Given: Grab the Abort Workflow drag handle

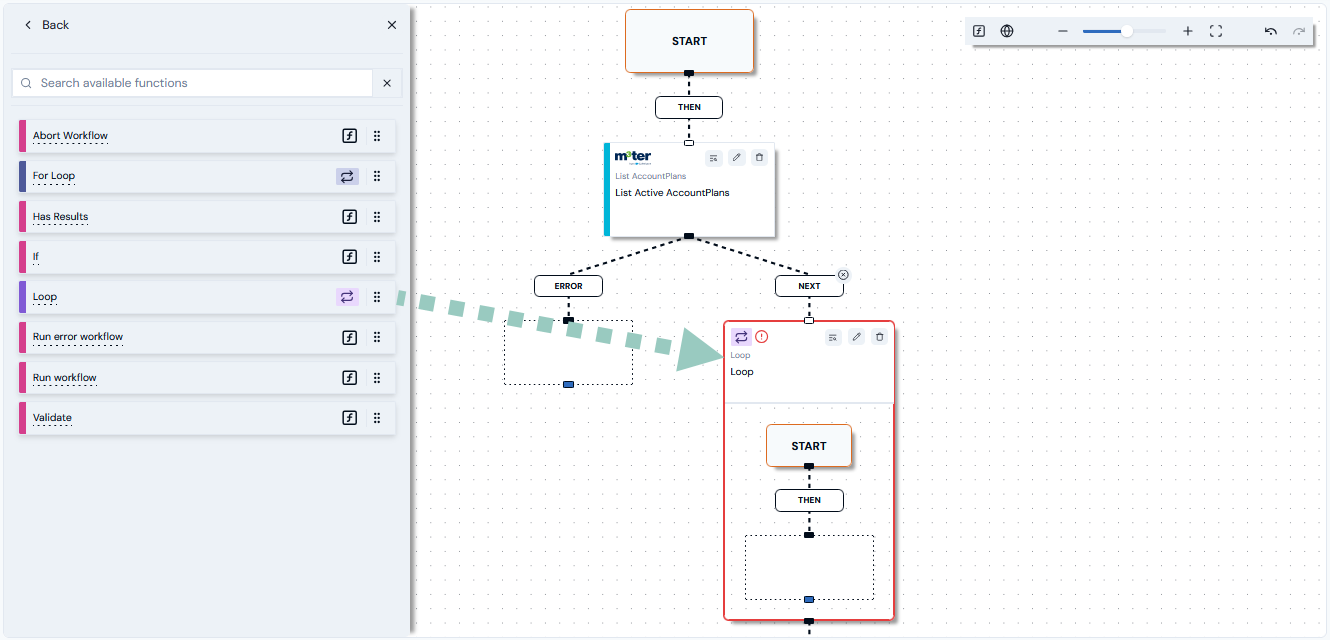Looking at the screenshot, I should tap(377, 136).
